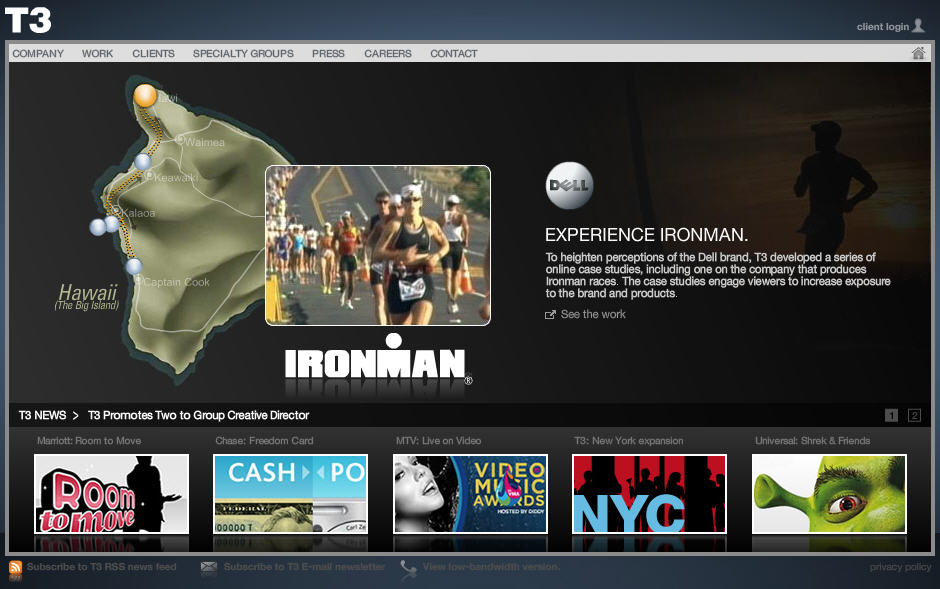Click the external link icon beside See the work
The height and width of the screenshot is (589, 940).
(x=550, y=315)
